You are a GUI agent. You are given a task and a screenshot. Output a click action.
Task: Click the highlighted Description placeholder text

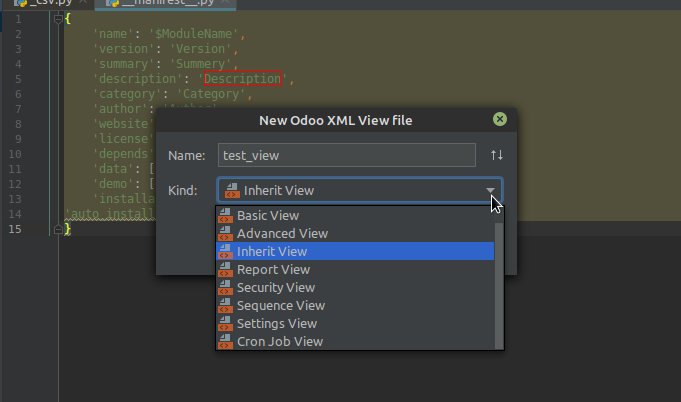(x=243, y=79)
